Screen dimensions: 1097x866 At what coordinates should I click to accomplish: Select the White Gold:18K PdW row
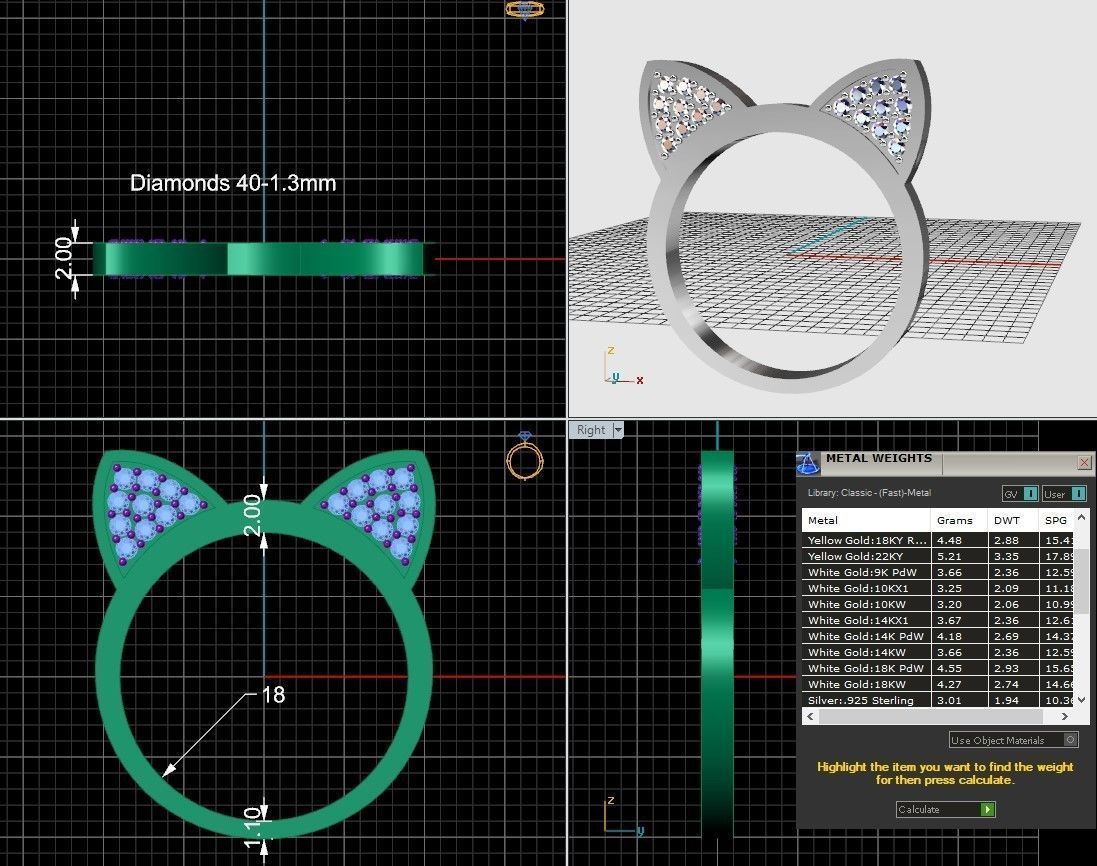937,668
